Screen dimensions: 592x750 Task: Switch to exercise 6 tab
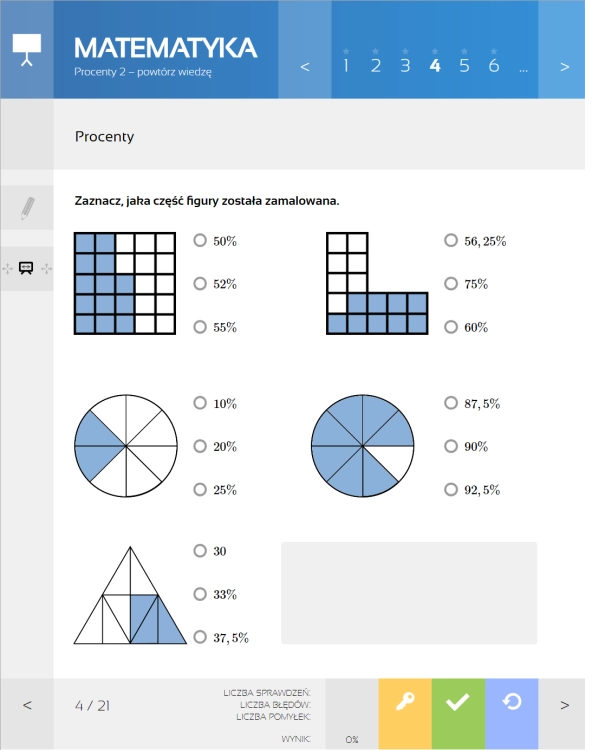[494, 66]
